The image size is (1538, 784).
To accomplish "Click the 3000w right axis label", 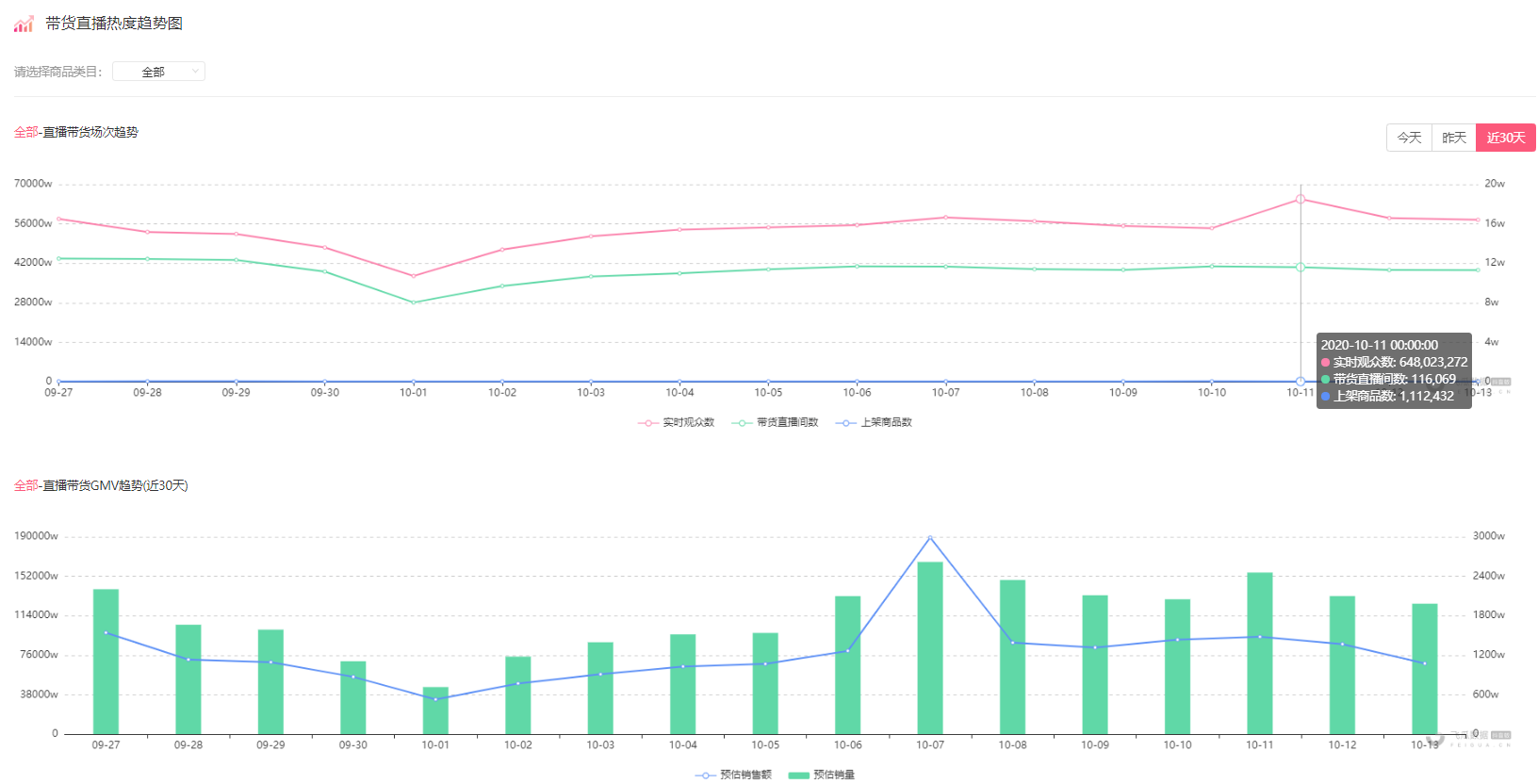I will 1489,536.
